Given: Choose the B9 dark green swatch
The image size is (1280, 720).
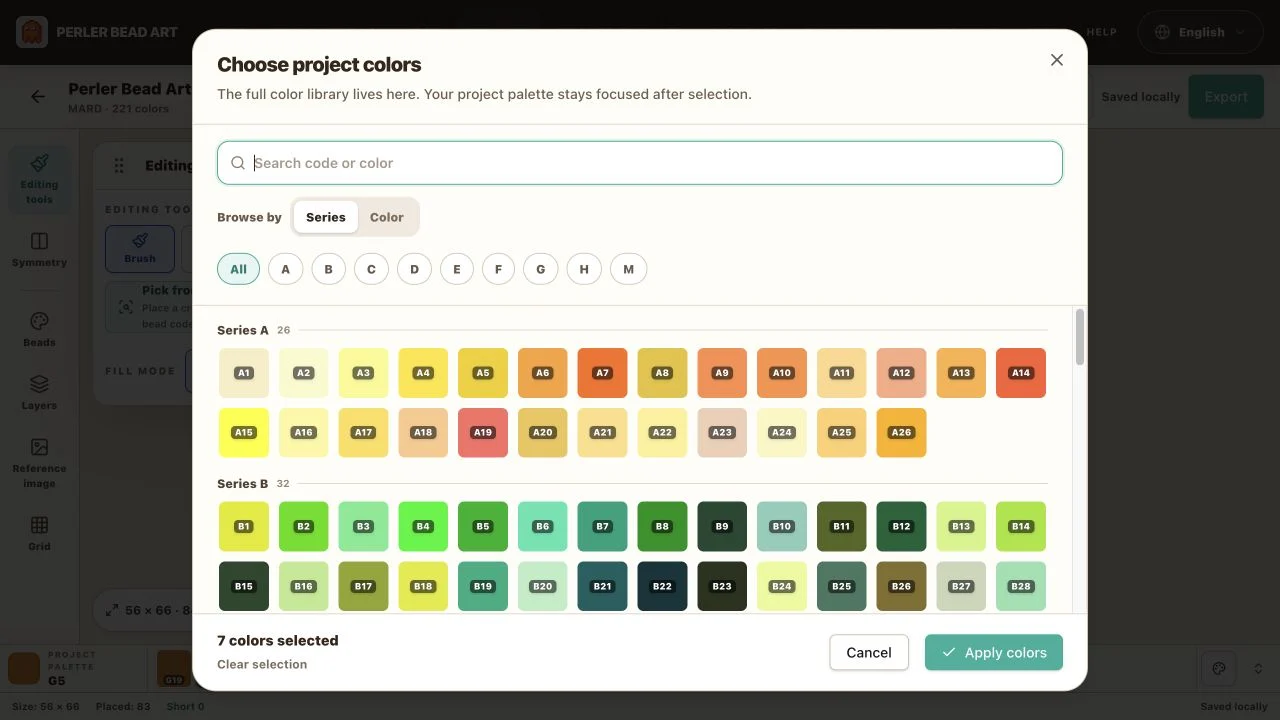Looking at the screenshot, I should pyautogui.click(x=722, y=527).
